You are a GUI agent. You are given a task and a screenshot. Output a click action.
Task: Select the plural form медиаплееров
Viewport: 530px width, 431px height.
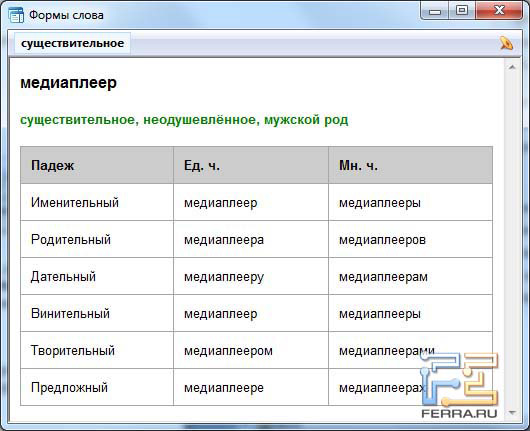(382, 240)
